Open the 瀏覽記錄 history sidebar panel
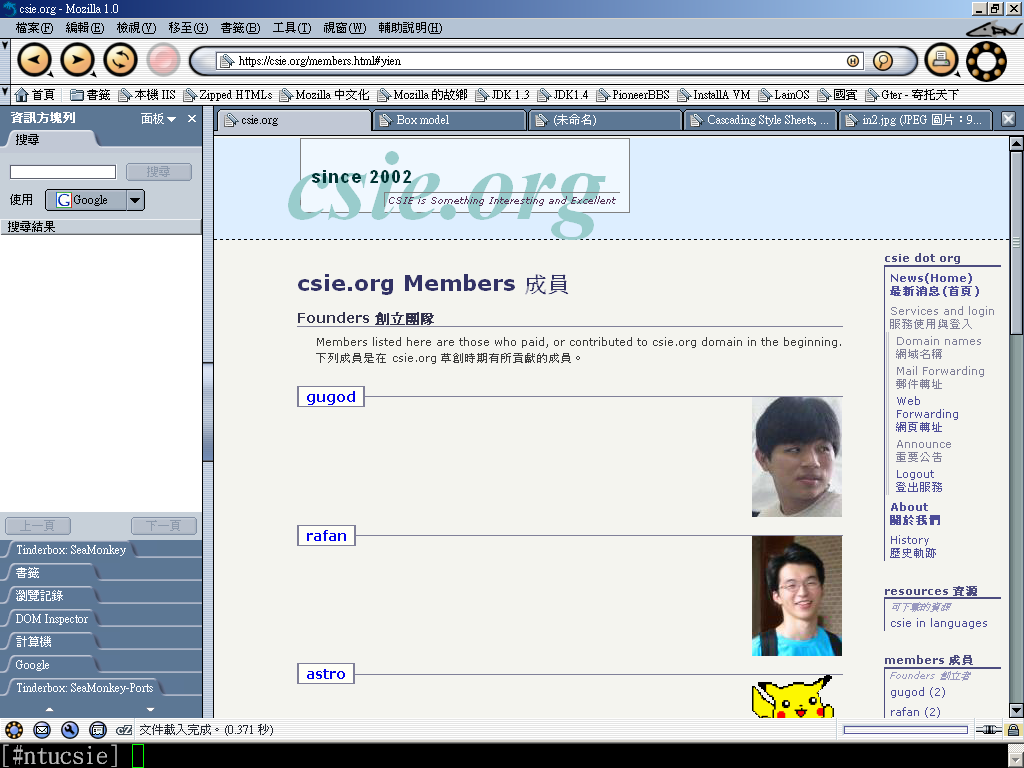Viewport: 1024px width, 768px height. [x=40, y=596]
